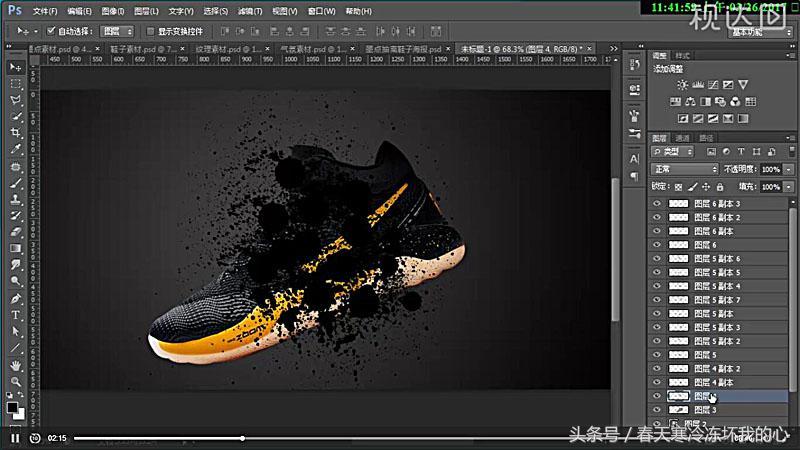Select the Line tool

16,348
